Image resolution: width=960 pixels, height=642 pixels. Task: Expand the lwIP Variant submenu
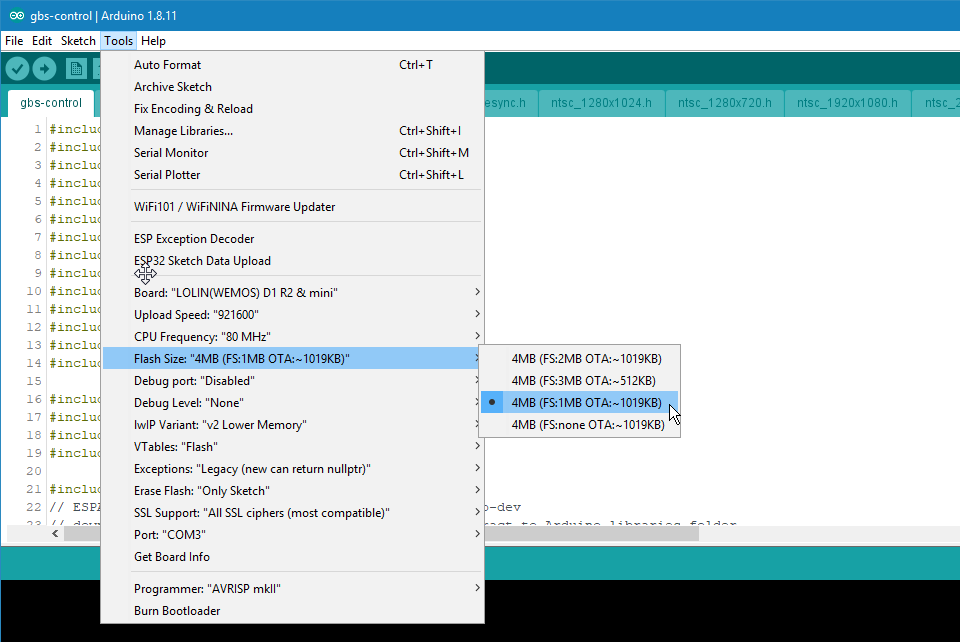tap(293, 425)
